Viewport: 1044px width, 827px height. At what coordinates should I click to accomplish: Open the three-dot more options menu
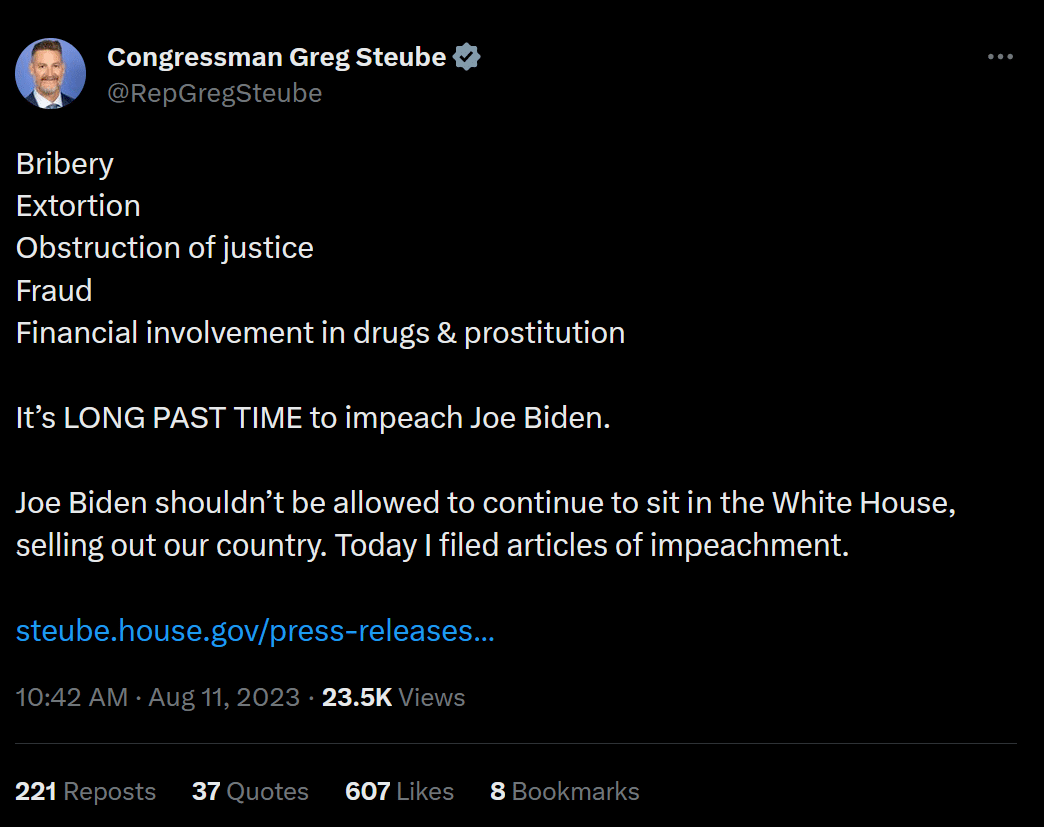click(x=1000, y=57)
